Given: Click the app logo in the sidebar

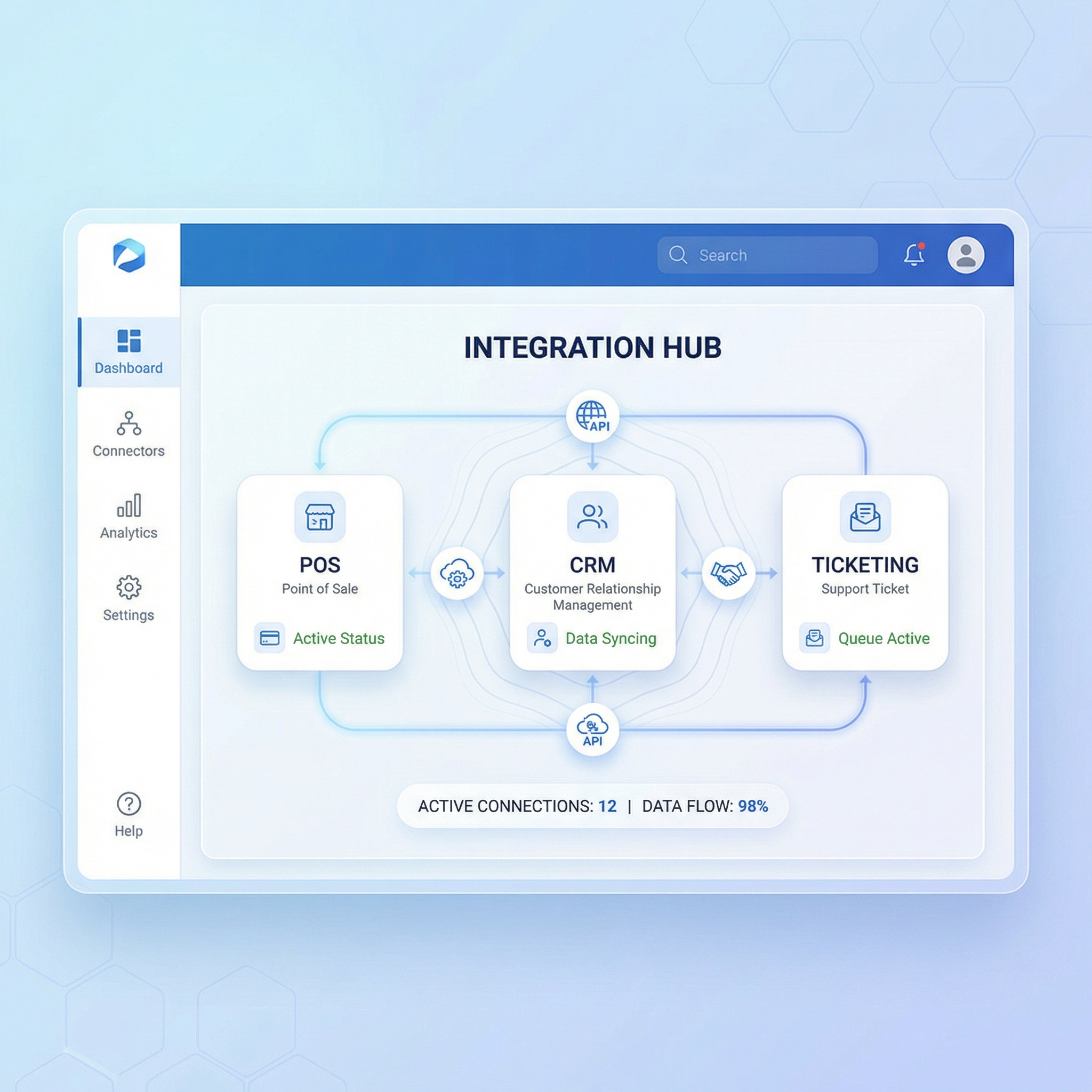Looking at the screenshot, I should (129, 255).
